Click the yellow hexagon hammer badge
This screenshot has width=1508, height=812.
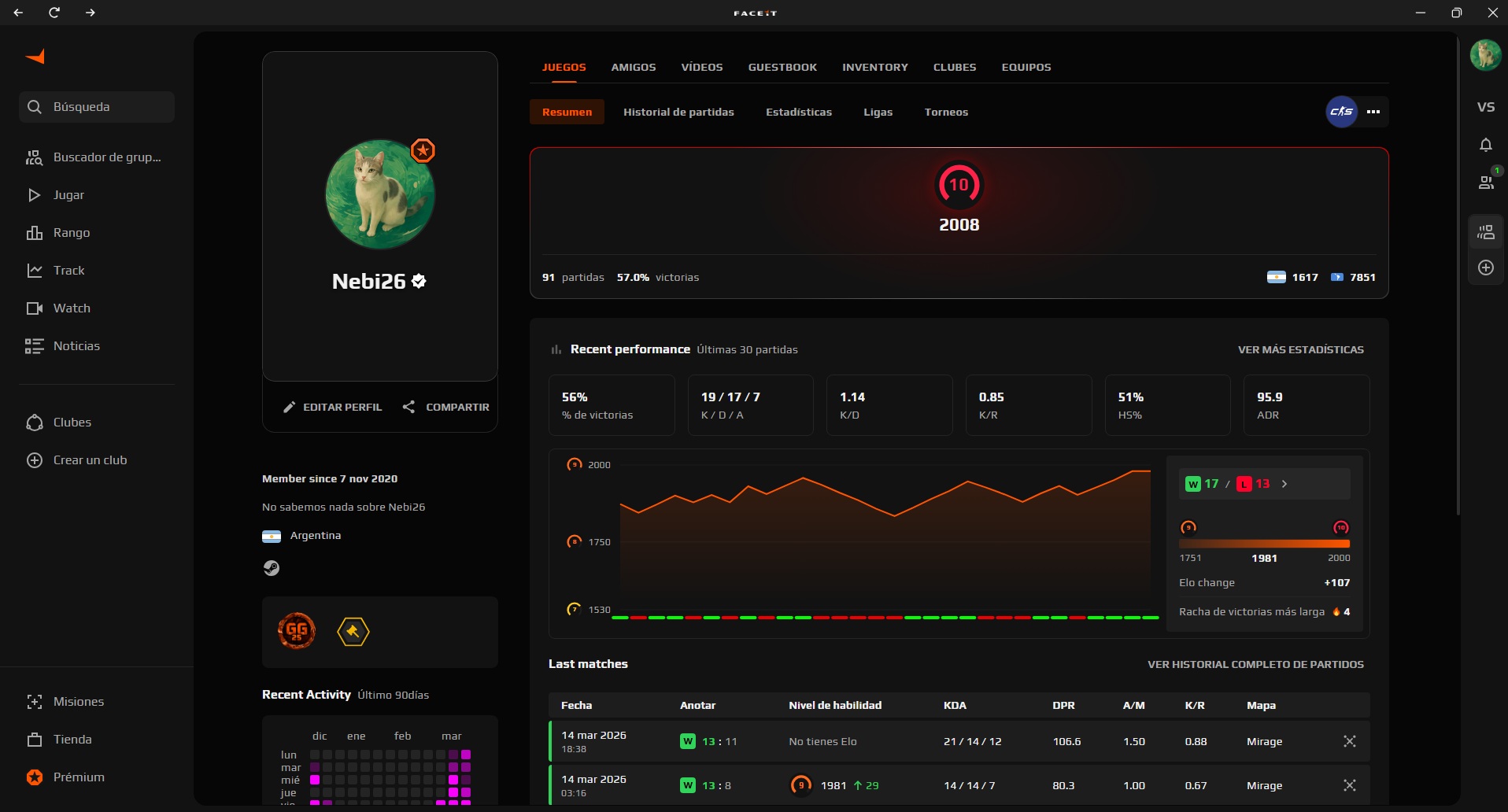click(x=353, y=631)
